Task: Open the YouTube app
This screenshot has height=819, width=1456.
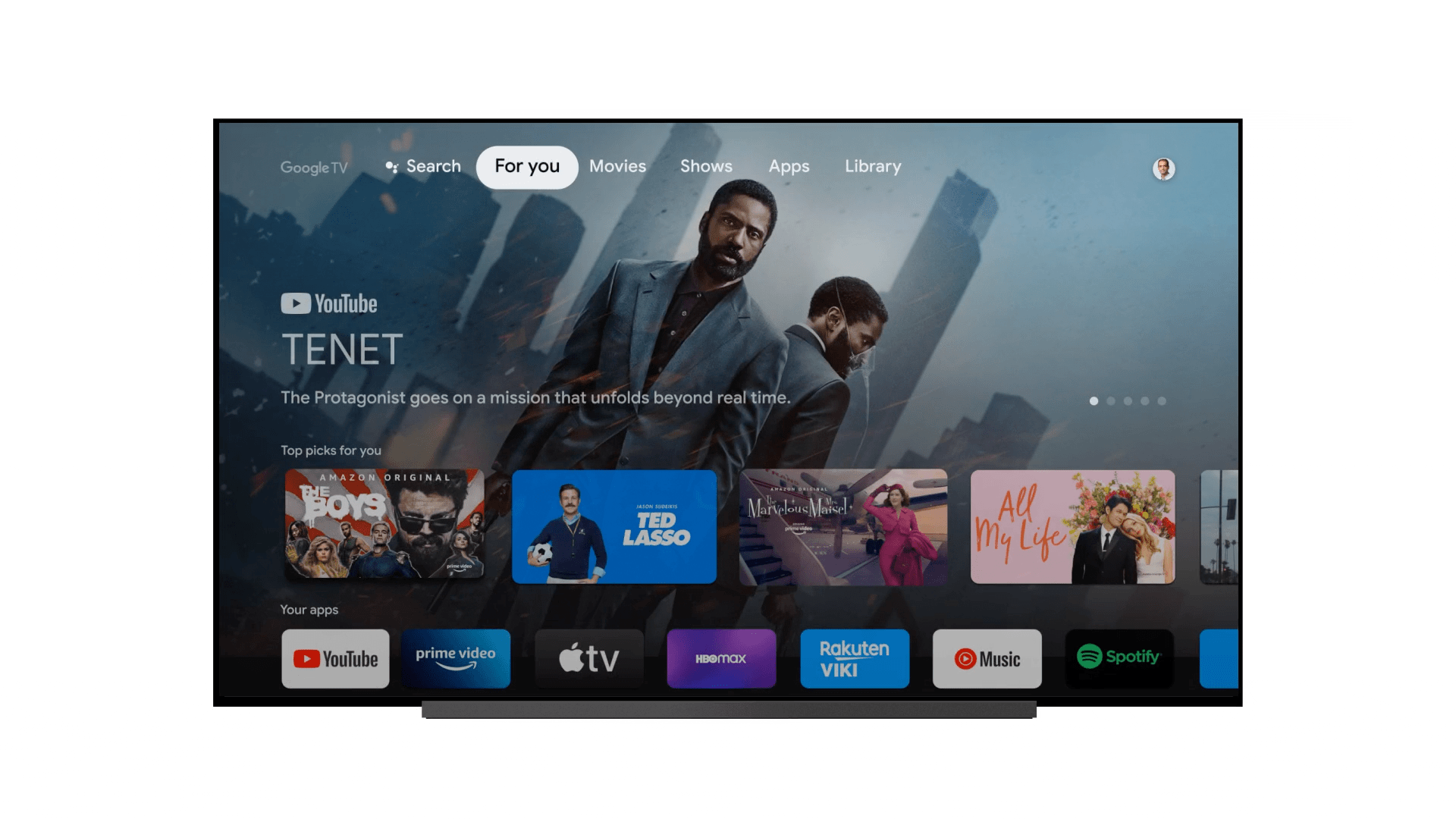Action: [335, 659]
